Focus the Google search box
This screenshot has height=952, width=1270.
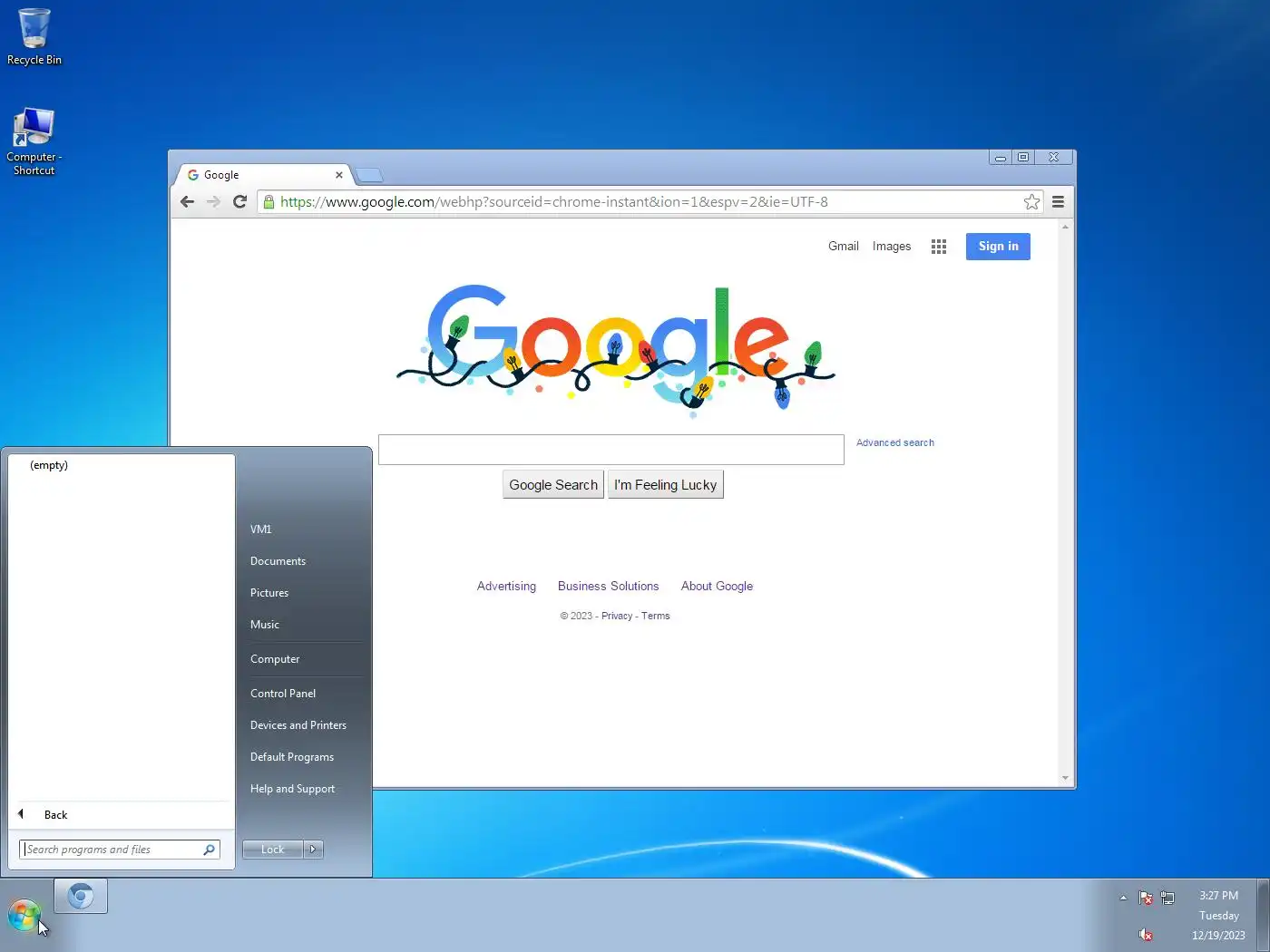[x=611, y=450]
